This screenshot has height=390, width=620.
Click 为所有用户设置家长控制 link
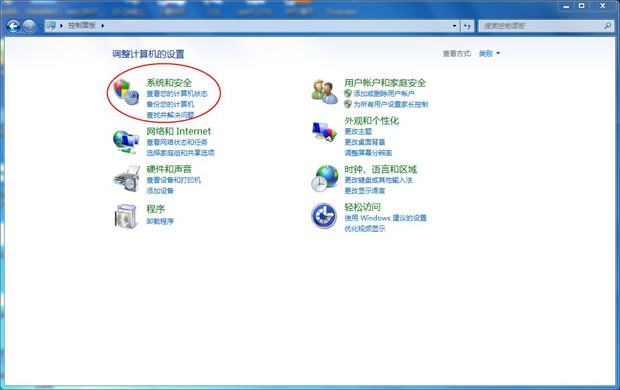[x=391, y=104]
